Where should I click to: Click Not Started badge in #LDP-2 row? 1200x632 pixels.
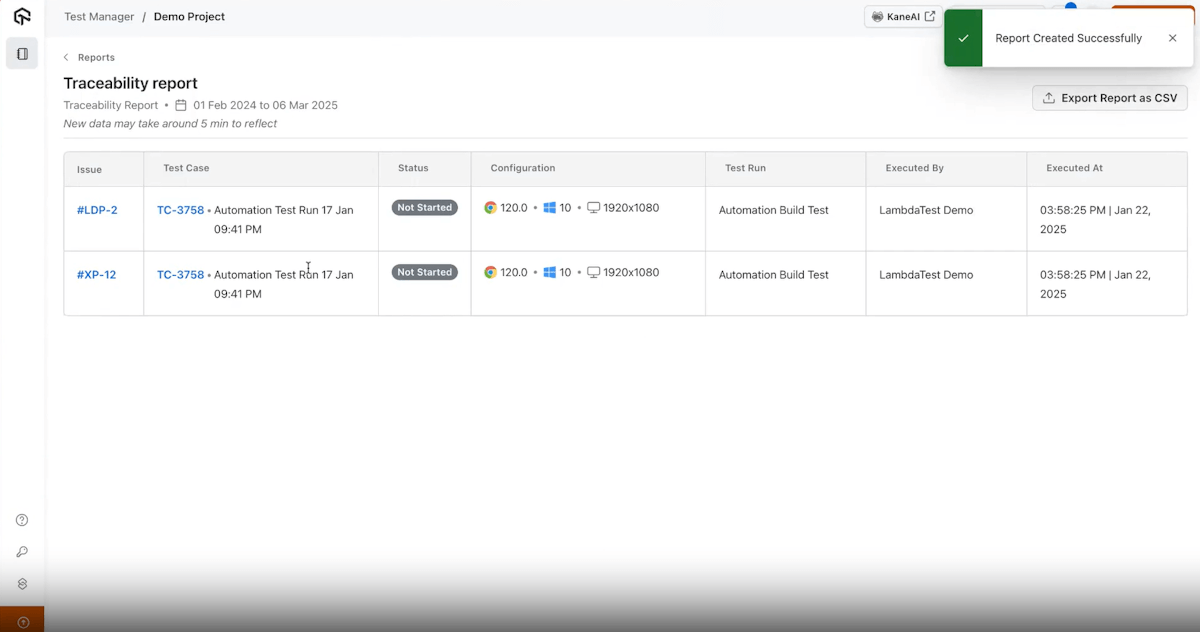425,208
